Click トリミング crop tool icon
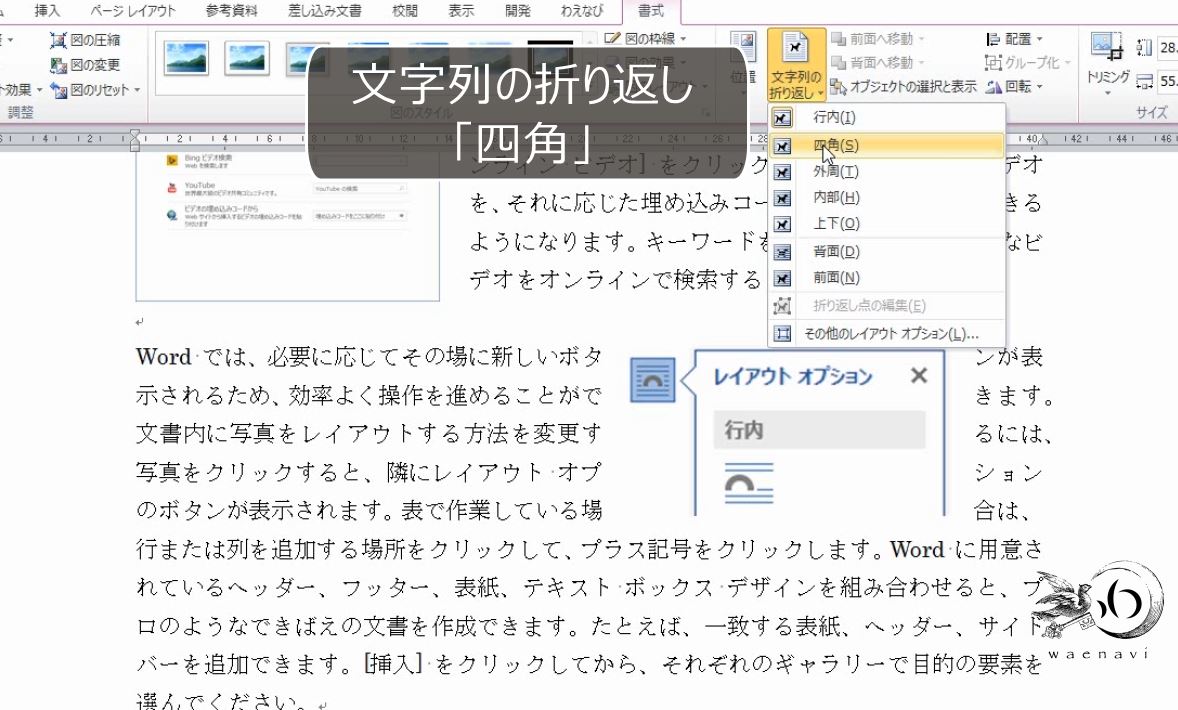The width and height of the screenshot is (1178, 710). pyautogui.click(x=1107, y=47)
